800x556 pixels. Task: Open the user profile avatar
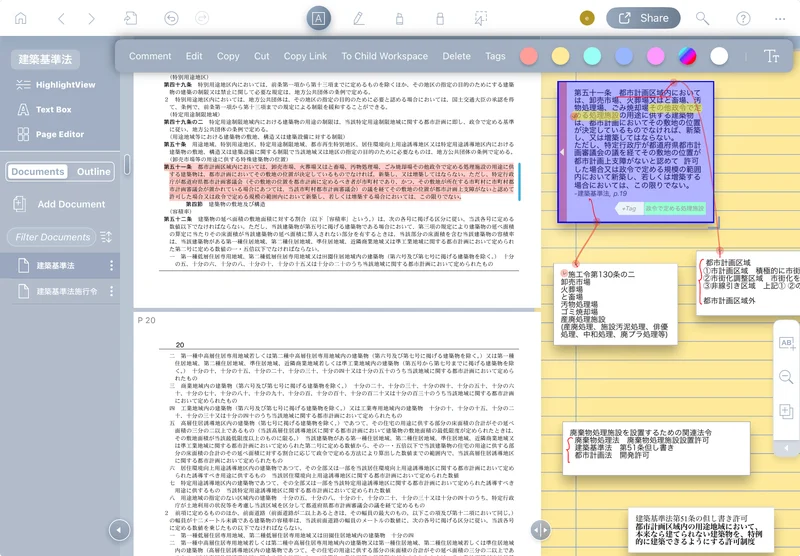click(x=587, y=18)
